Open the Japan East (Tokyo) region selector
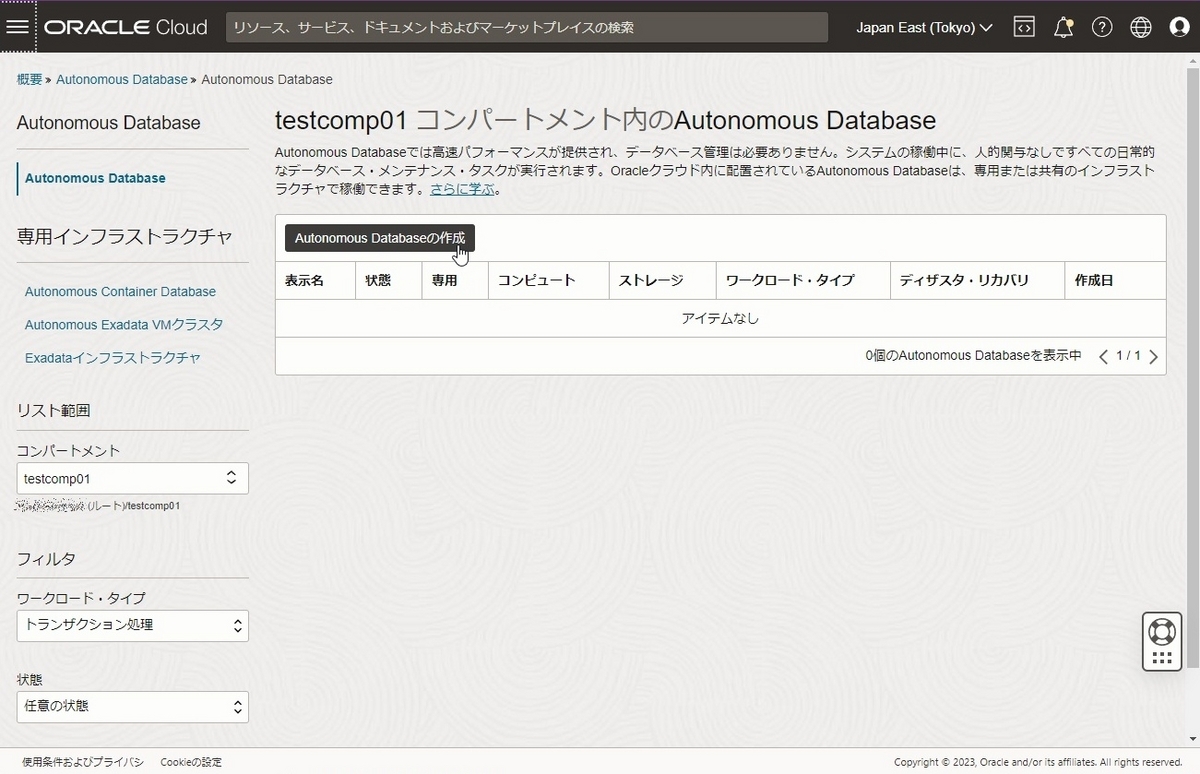Viewport: 1200px width, 774px height. (x=922, y=27)
